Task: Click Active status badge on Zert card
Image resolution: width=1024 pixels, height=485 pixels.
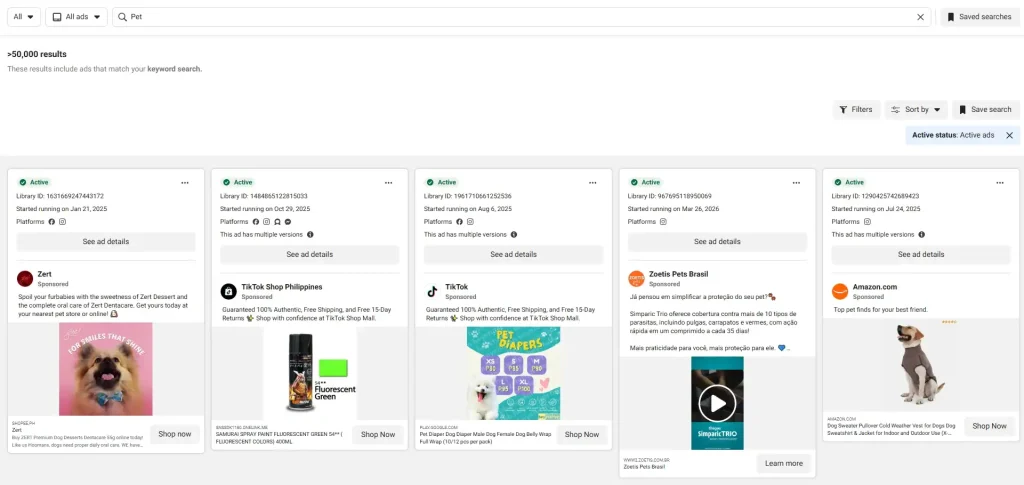Action: [34, 183]
